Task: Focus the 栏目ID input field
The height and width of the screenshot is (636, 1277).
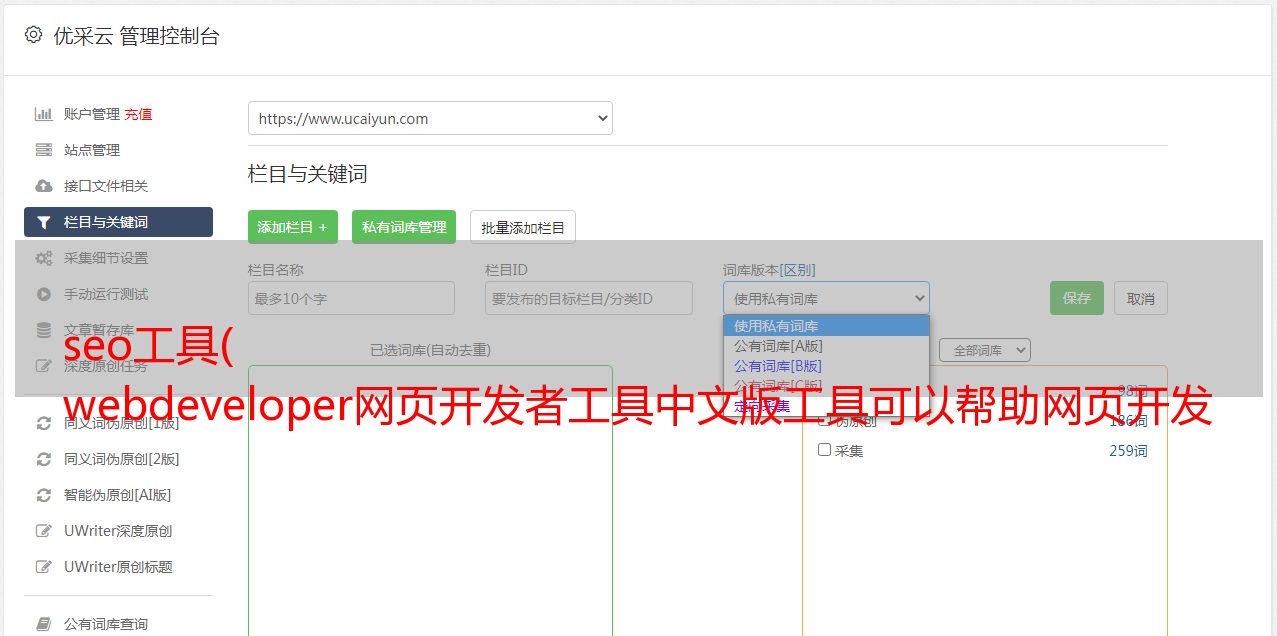Action: coord(589,298)
